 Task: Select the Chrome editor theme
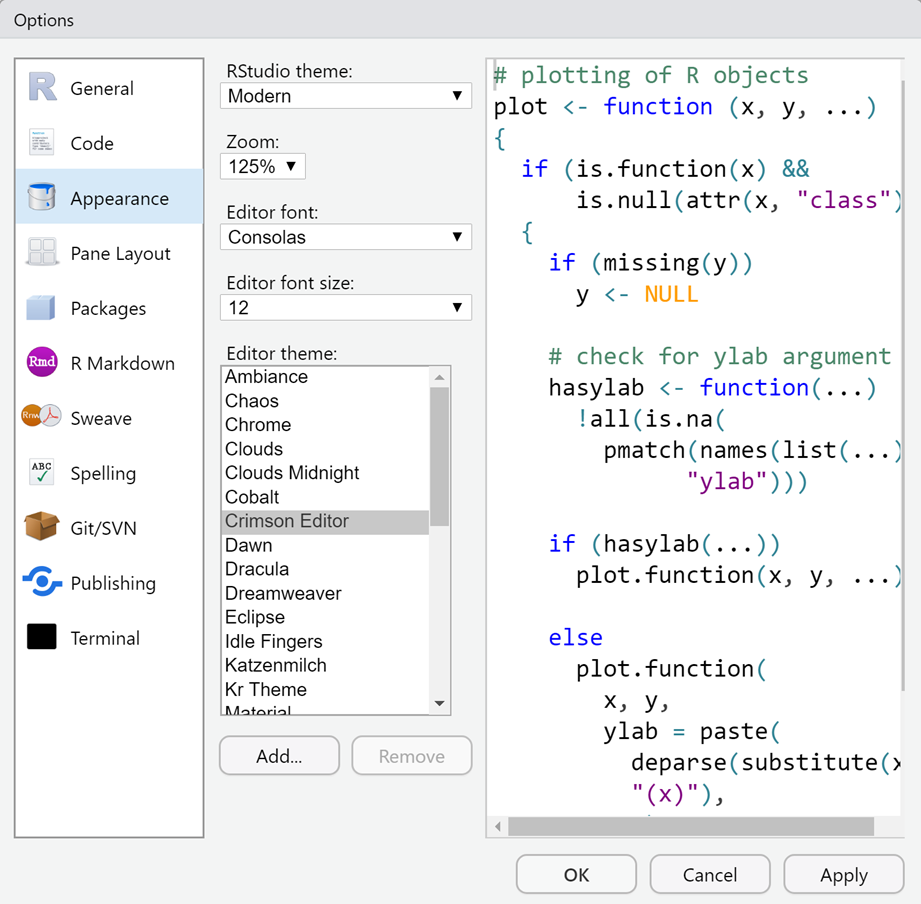(x=325, y=425)
